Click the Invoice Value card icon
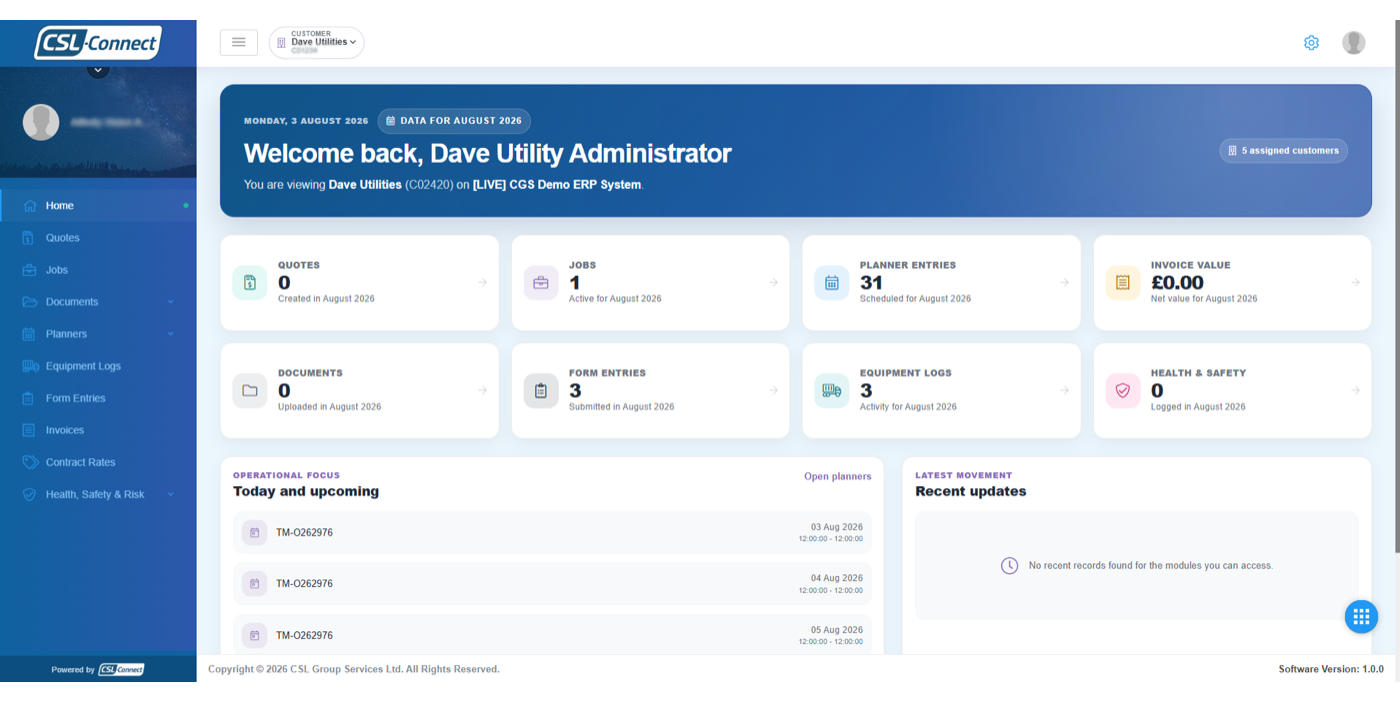 click(1122, 283)
